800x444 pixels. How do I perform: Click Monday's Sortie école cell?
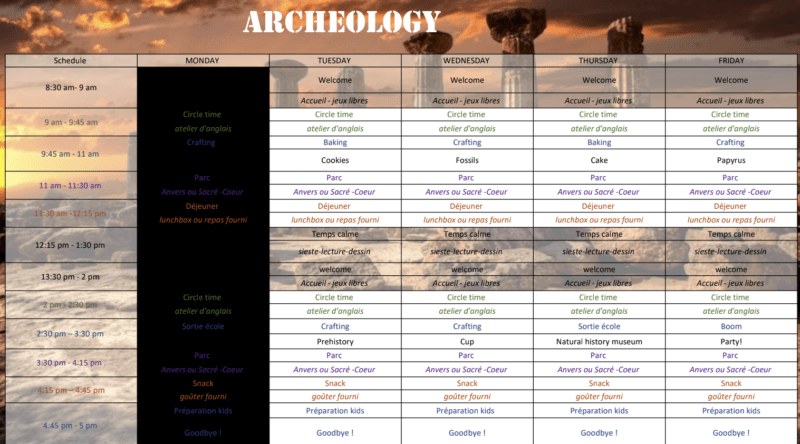pos(203,326)
